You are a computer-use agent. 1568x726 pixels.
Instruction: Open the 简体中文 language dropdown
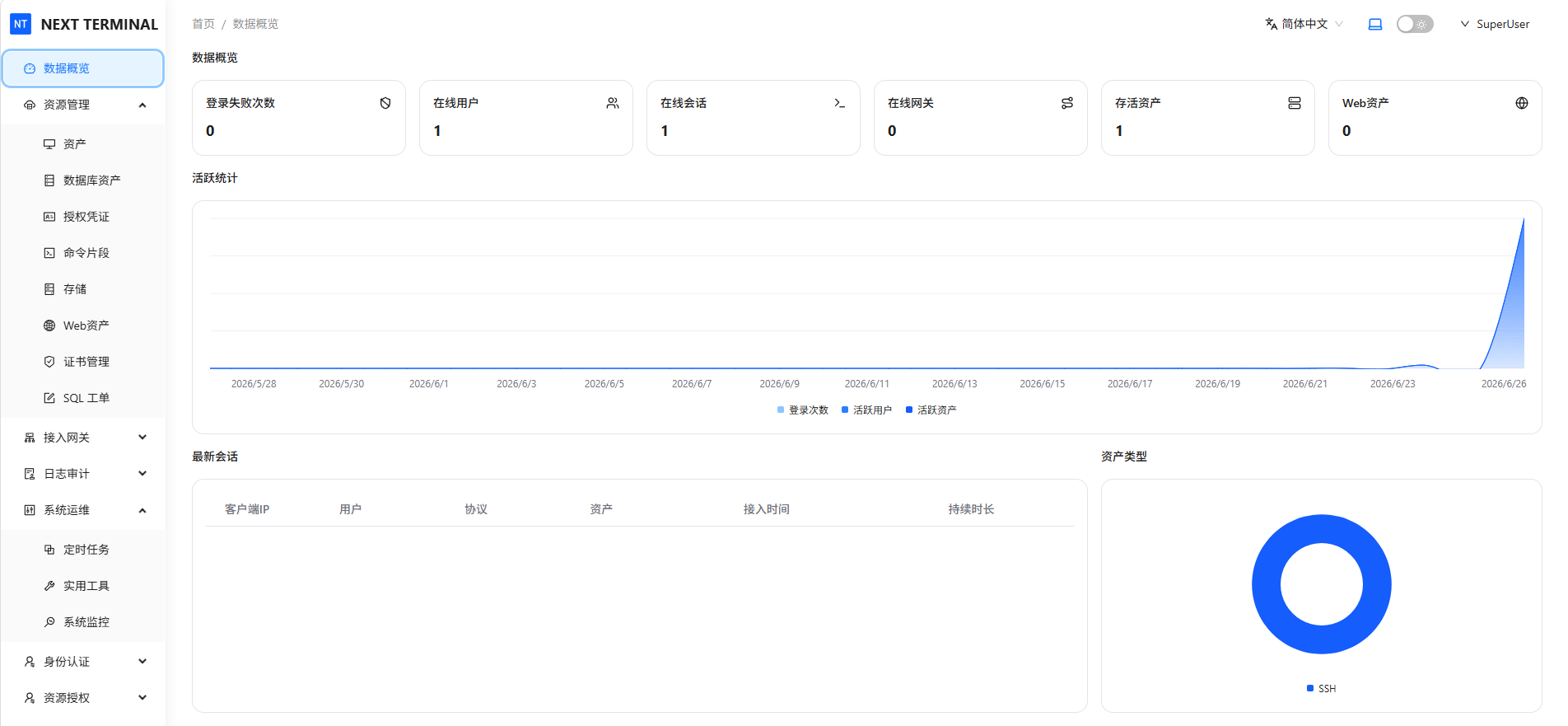[x=1304, y=24]
